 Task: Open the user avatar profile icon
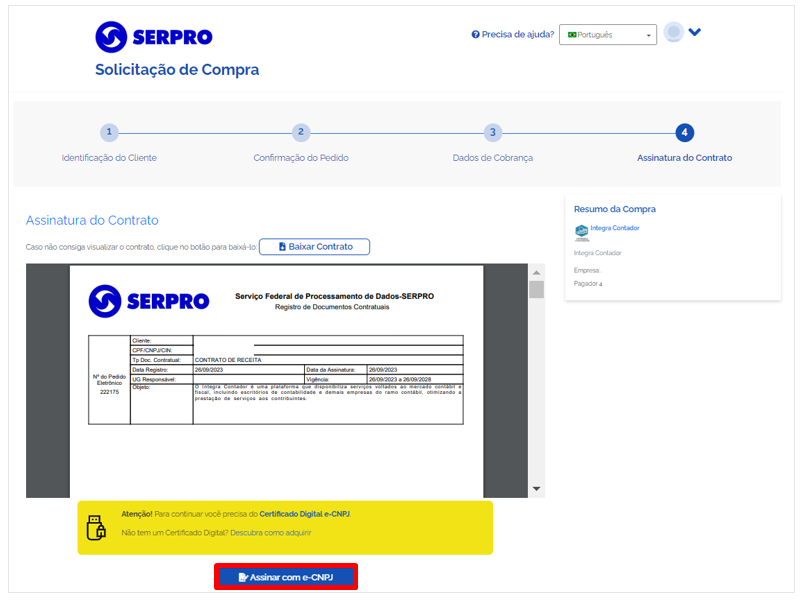pyautogui.click(x=673, y=32)
